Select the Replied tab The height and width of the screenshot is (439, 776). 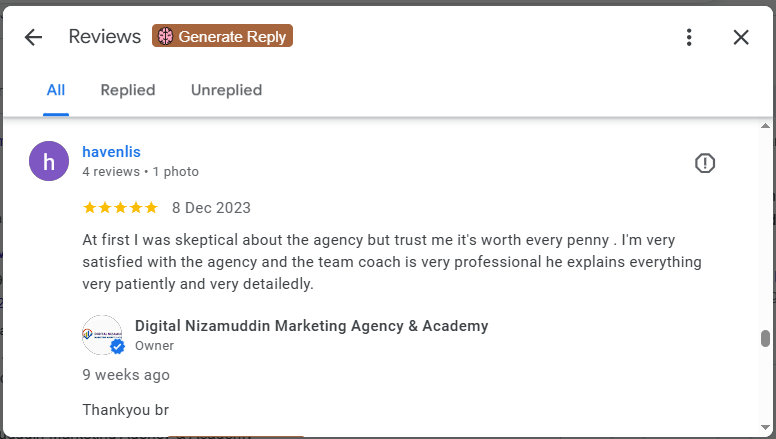click(128, 90)
